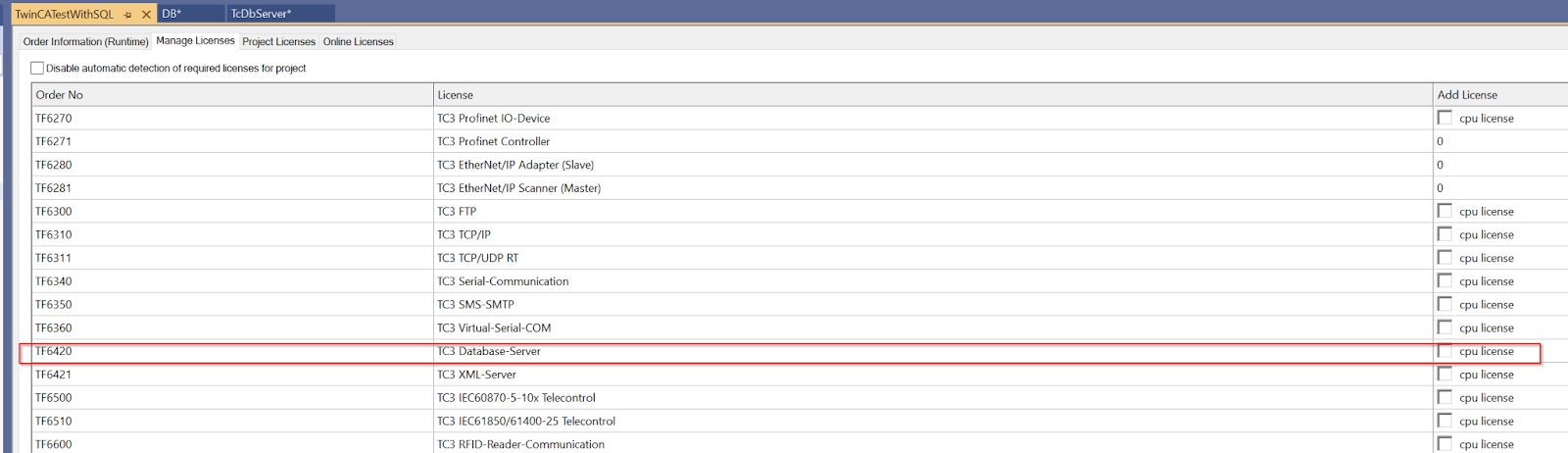The width and height of the screenshot is (1568, 453).
Task: Switch to the DB* document tab
Action: pyautogui.click(x=191, y=14)
